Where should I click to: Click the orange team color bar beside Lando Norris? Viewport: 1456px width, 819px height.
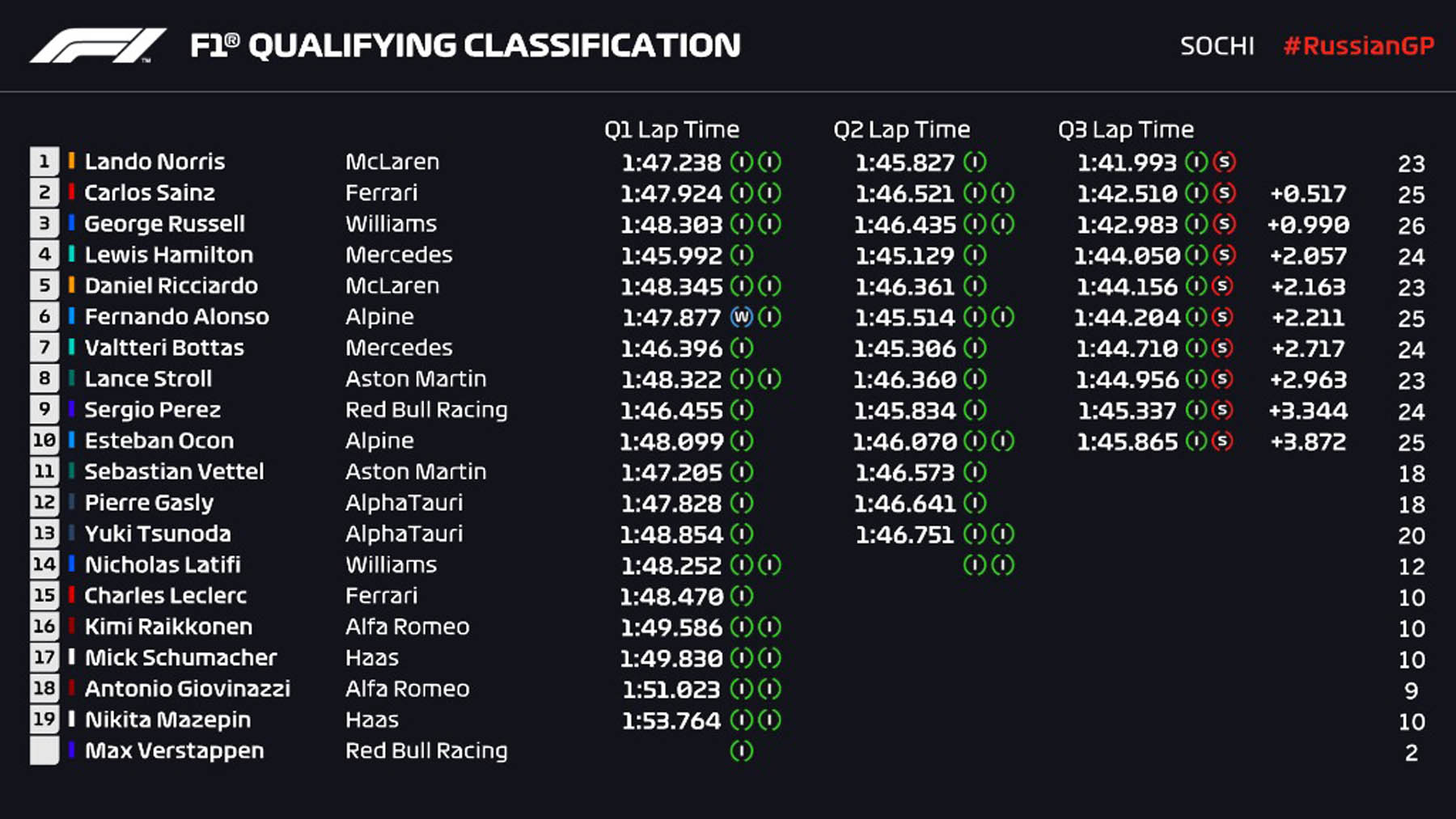72,161
